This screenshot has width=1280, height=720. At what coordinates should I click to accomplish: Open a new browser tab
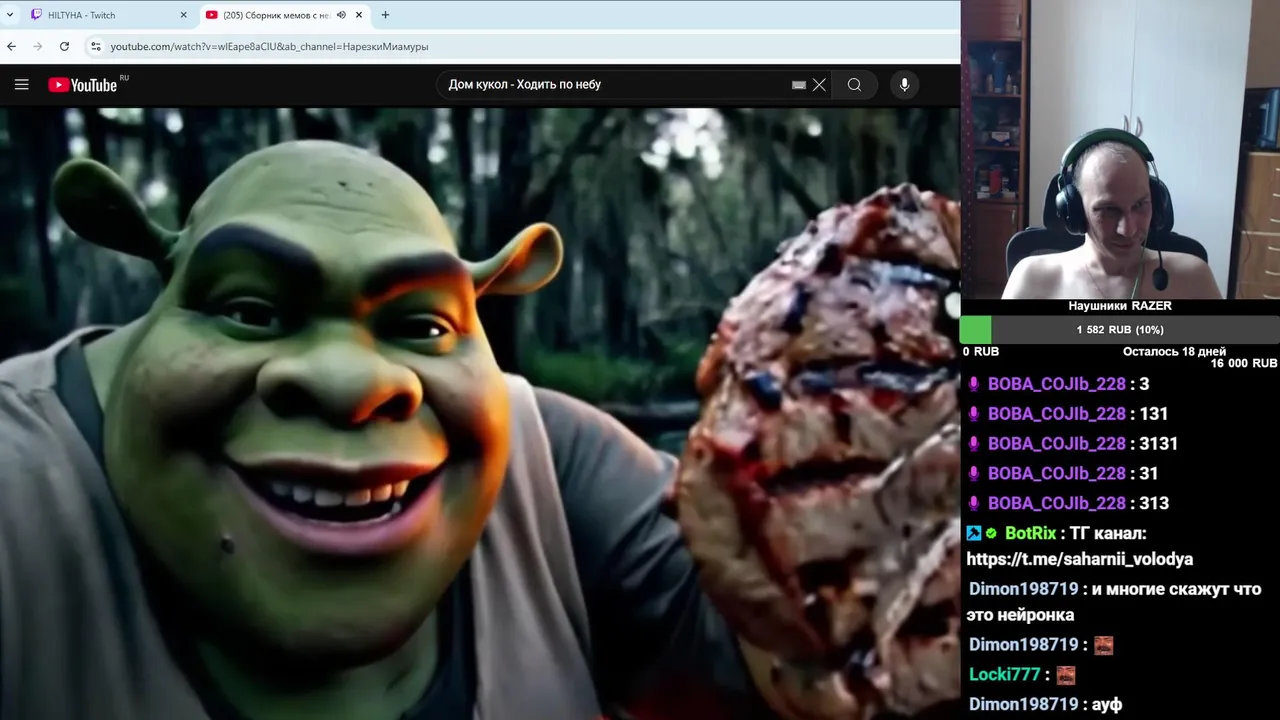[x=385, y=15]
